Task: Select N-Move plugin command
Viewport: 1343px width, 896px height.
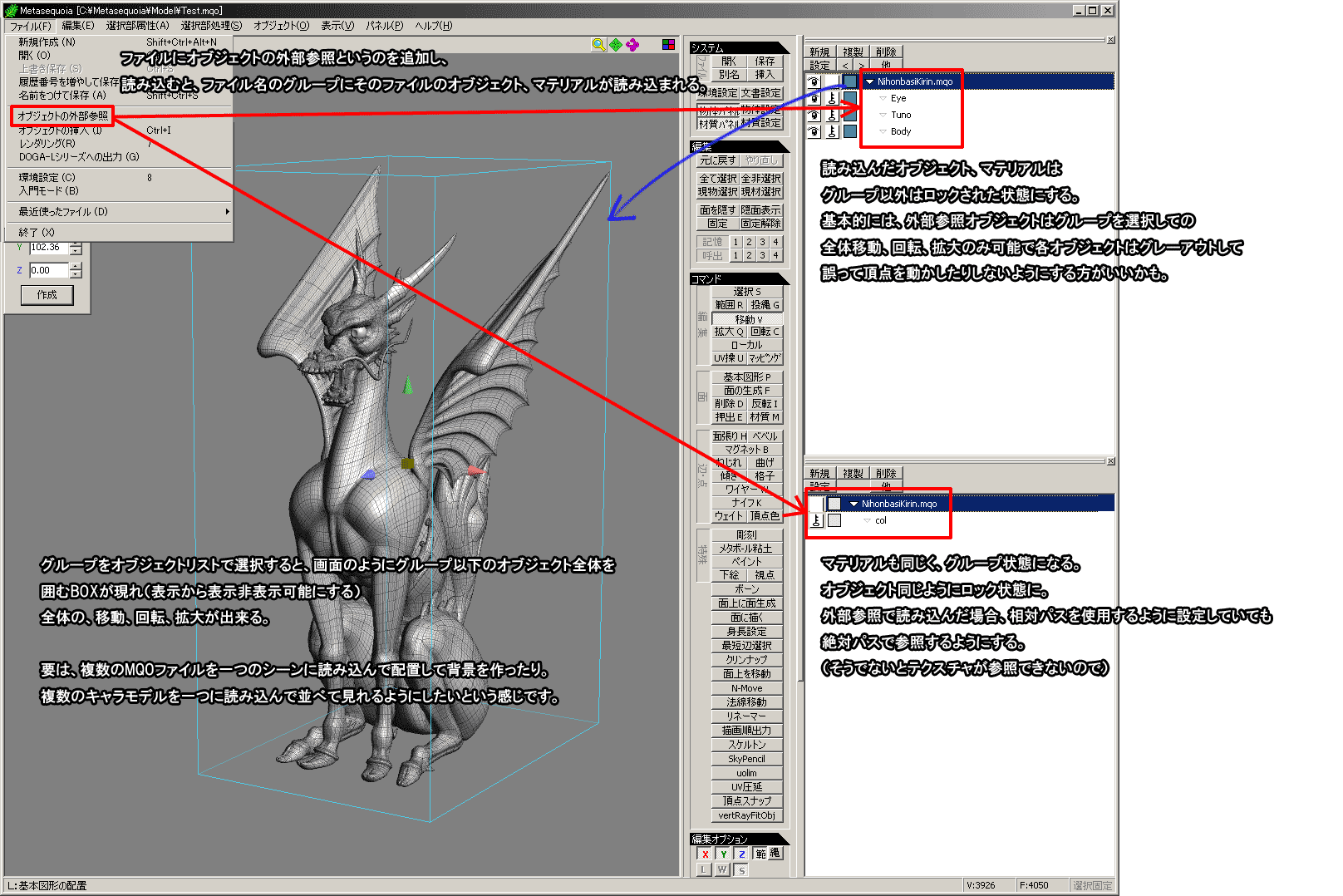Action: pyautogui.click(x=747, y=688)
